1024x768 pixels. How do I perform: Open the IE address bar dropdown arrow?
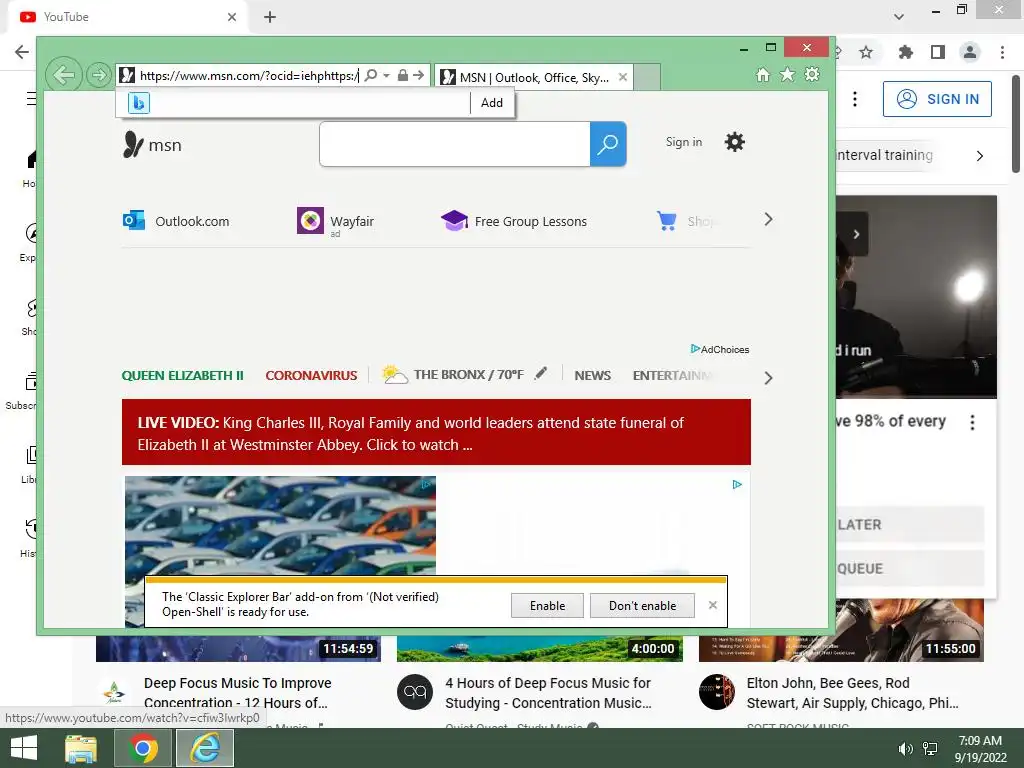pyautogui.click(x=387, y=75)
